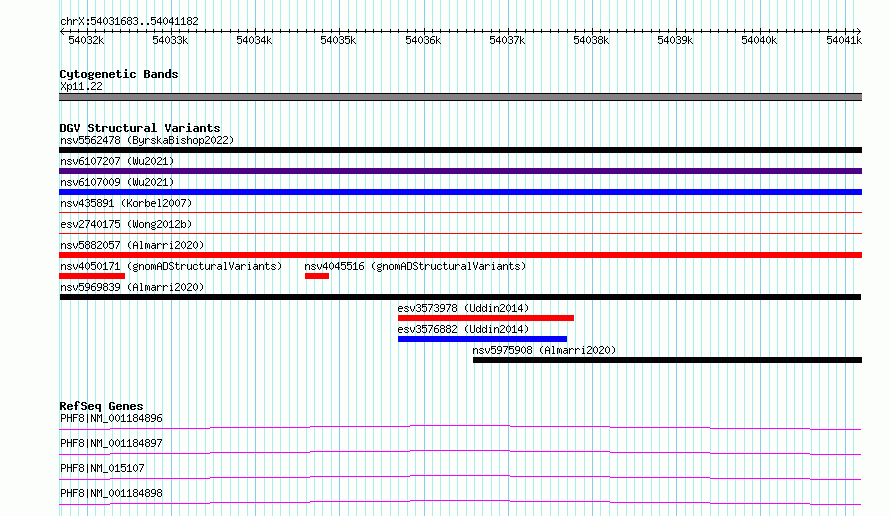Open variant esv3573978 (Uddin2014) label
The image size is (890, 516).
click(463, 308)
